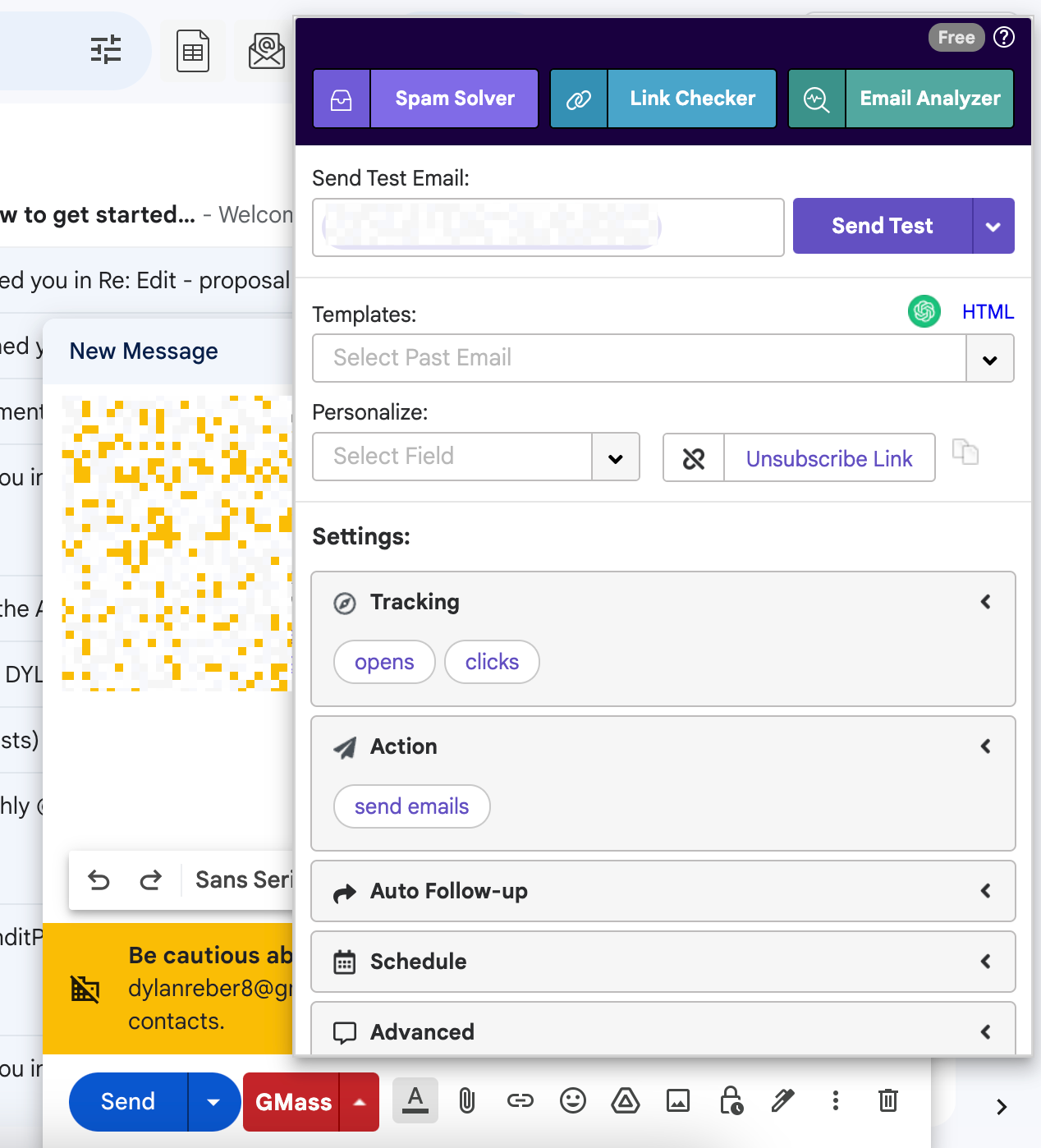
Task: Click the undo arrow in formatting bar
Action: click(99, 880)
